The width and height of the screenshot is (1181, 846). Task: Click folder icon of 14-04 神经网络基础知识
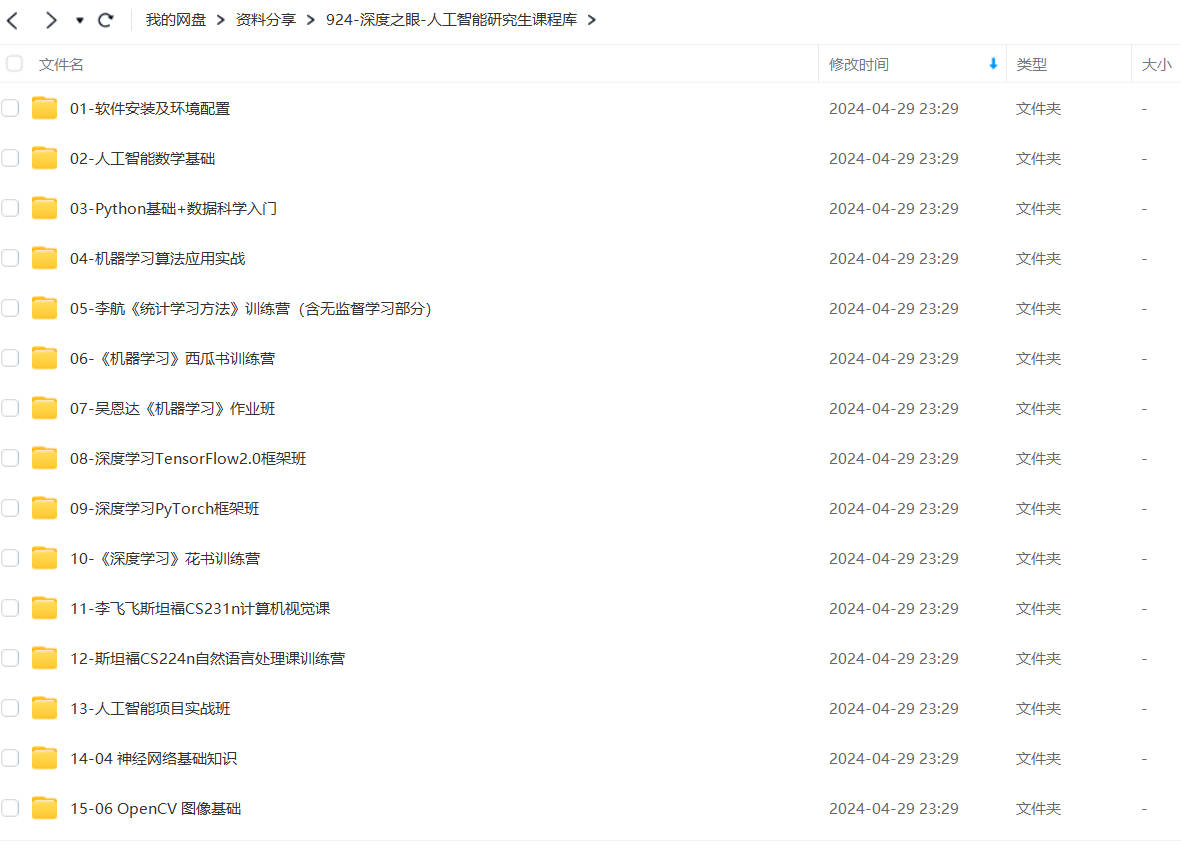tap(44, 758)
